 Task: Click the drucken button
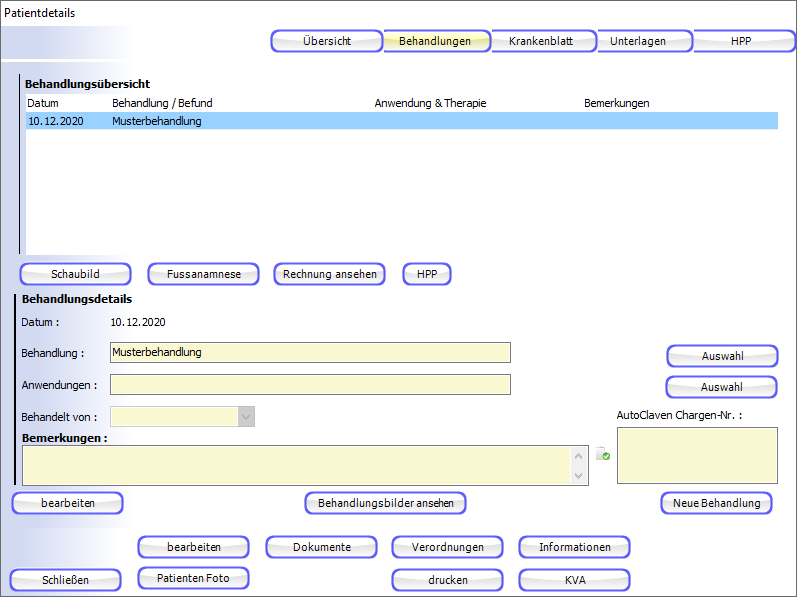(447, 580)
